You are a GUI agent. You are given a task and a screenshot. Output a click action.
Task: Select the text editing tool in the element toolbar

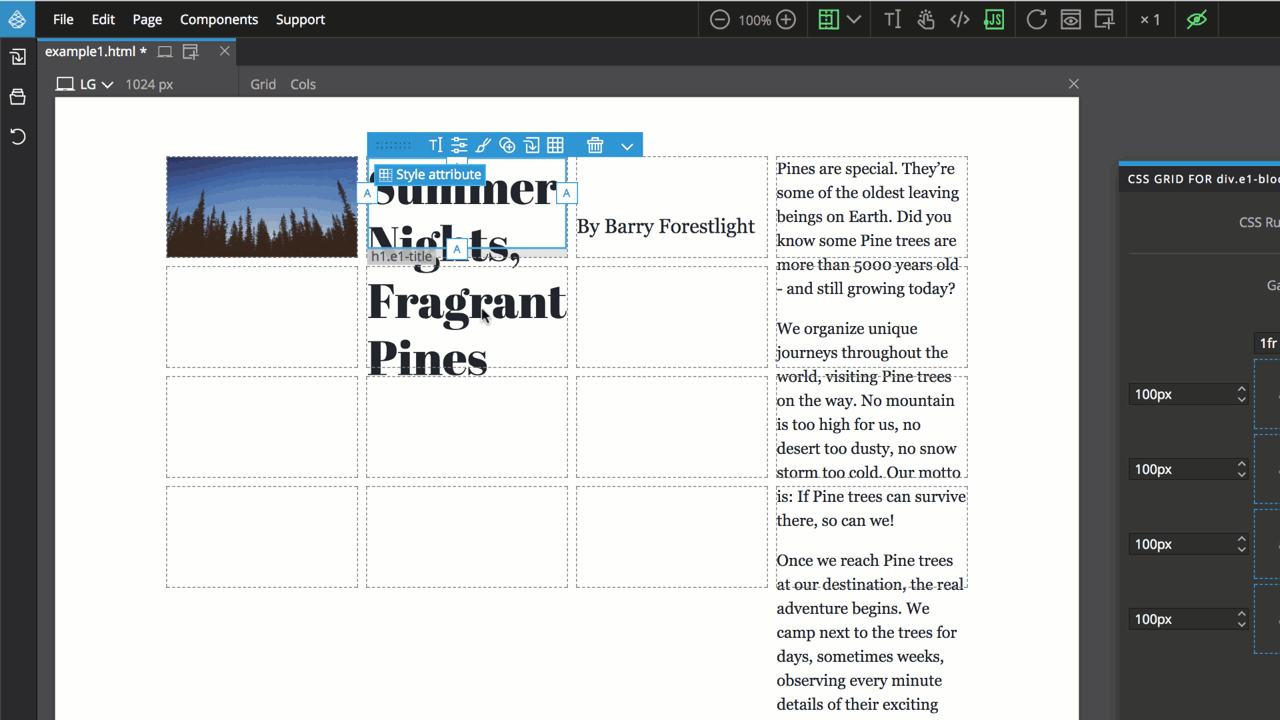[x=436, y=144]
